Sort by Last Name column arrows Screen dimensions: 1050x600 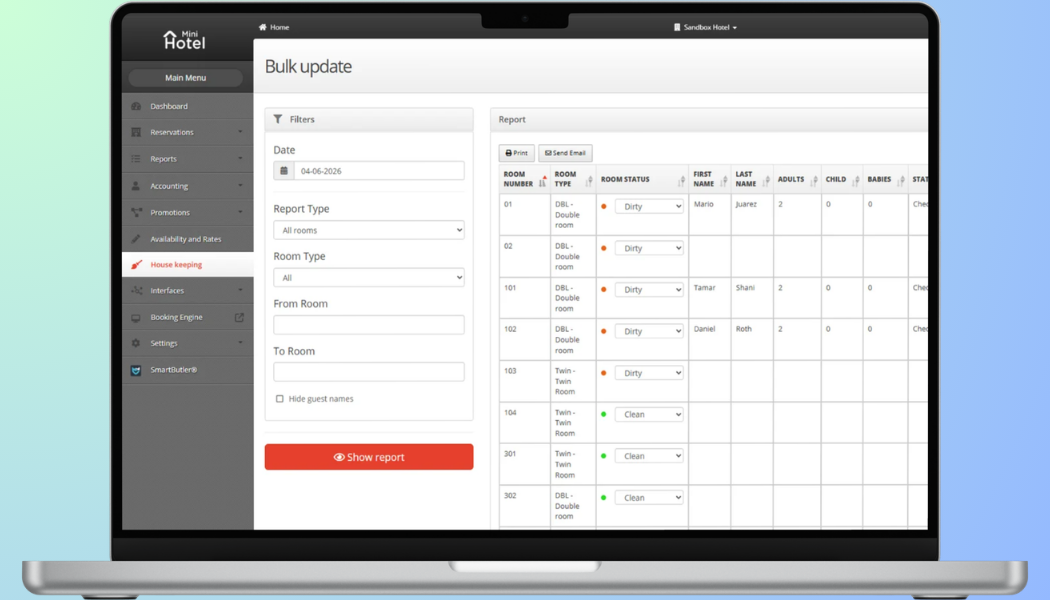[766, 179]
